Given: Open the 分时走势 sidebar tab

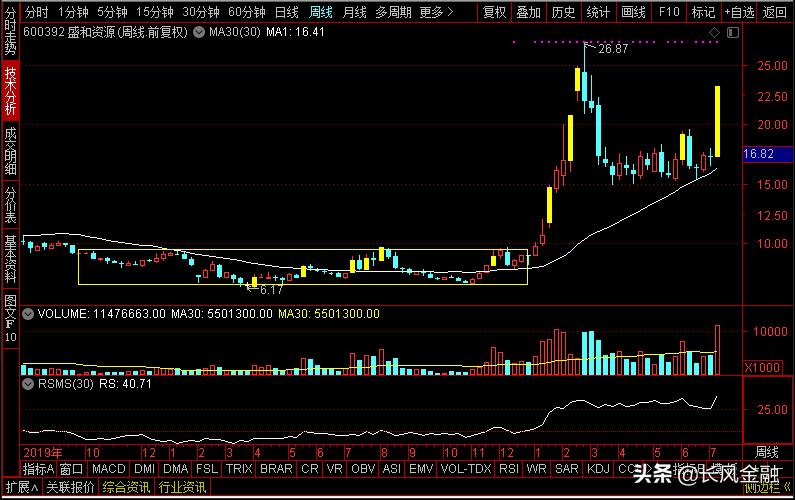Looking at the screenshot, I should click(10, 31).
